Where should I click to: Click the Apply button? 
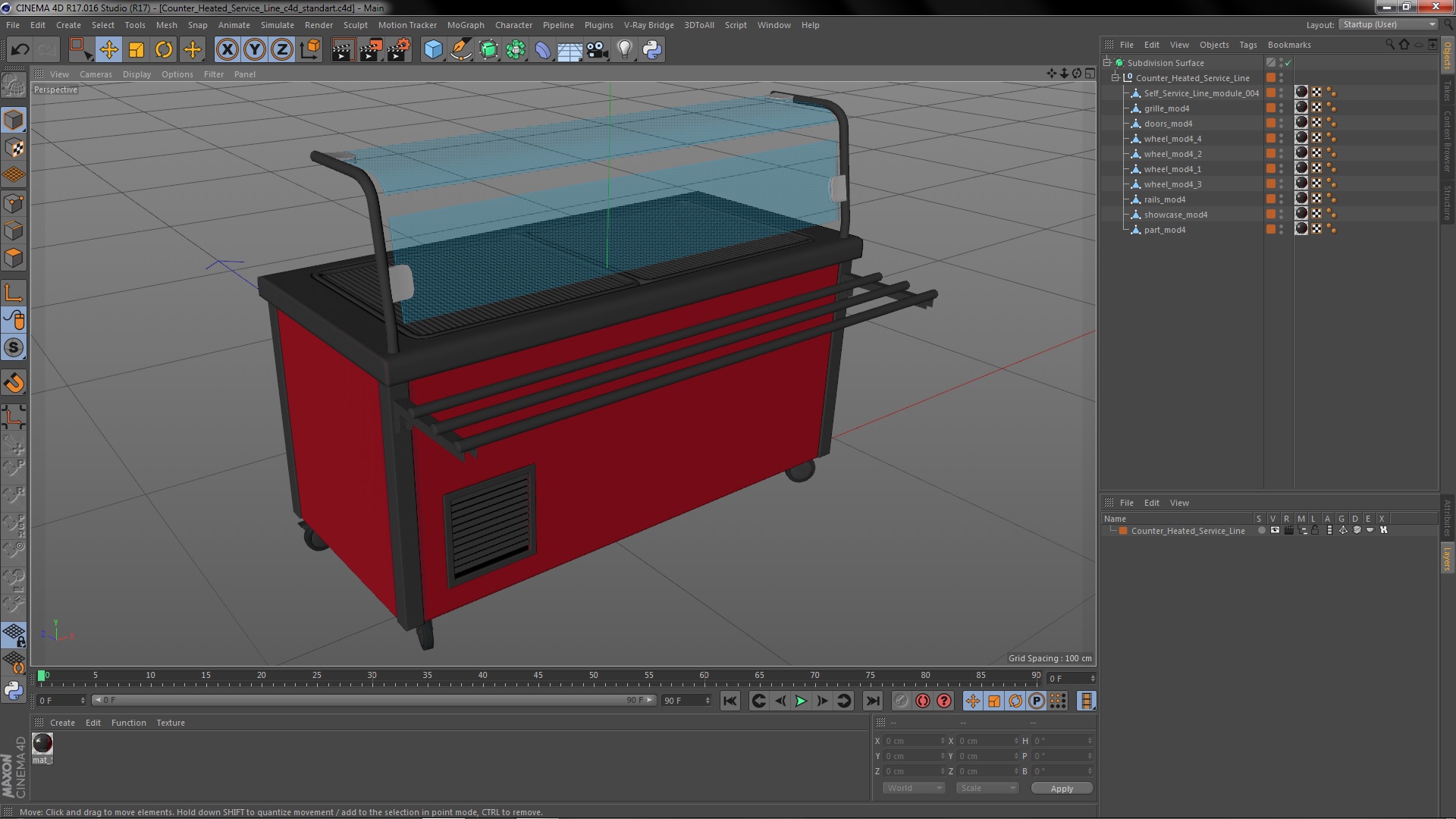1062,789
